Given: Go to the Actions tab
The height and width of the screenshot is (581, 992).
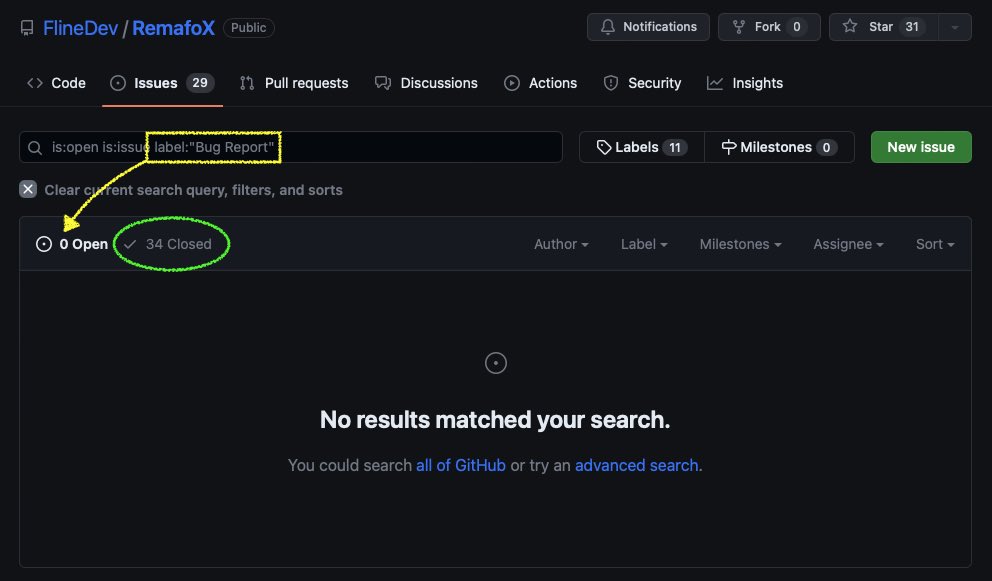Looking at the screenshot, I should (540, 83).
